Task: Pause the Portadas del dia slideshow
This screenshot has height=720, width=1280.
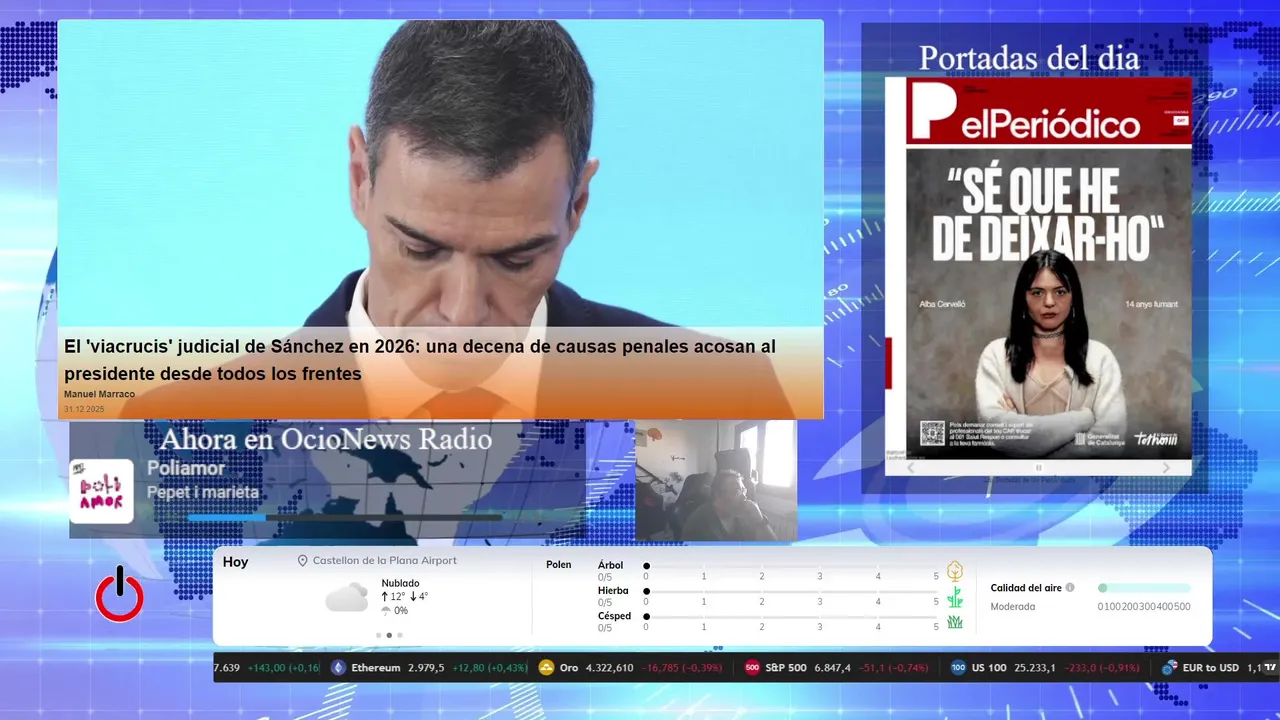Action: 1038,468
